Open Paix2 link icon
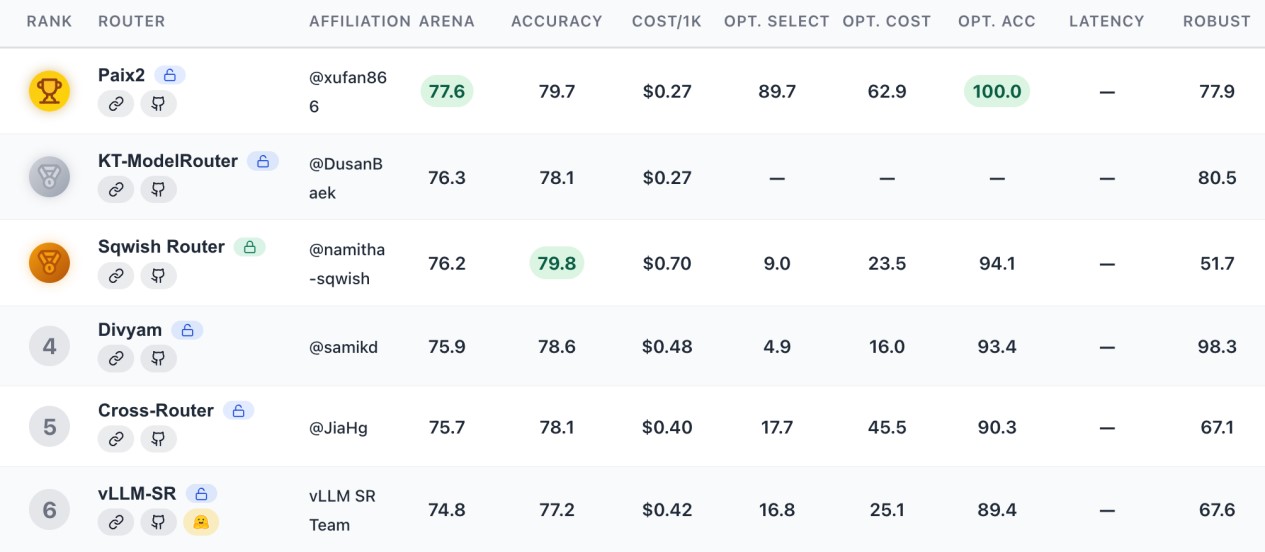 [116, 103]
